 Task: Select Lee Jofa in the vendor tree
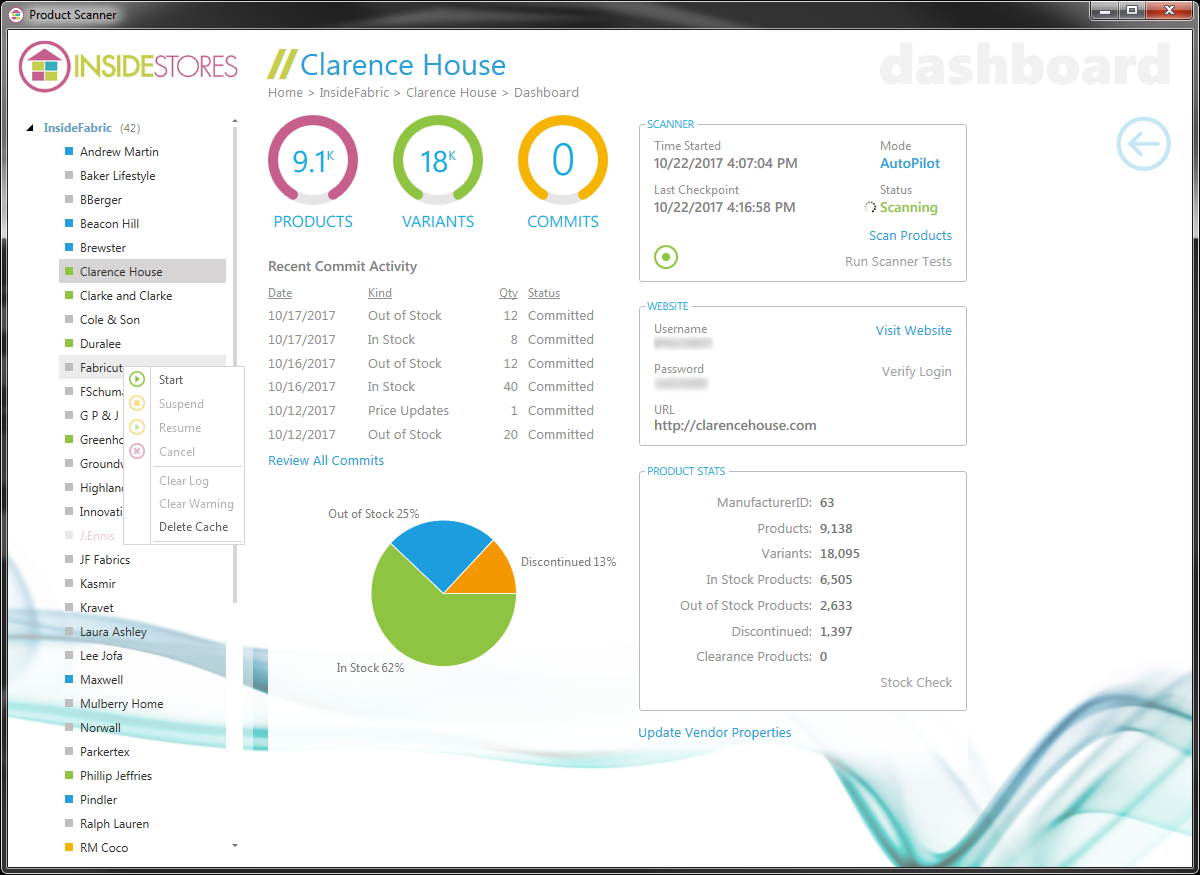coord(101,656)
